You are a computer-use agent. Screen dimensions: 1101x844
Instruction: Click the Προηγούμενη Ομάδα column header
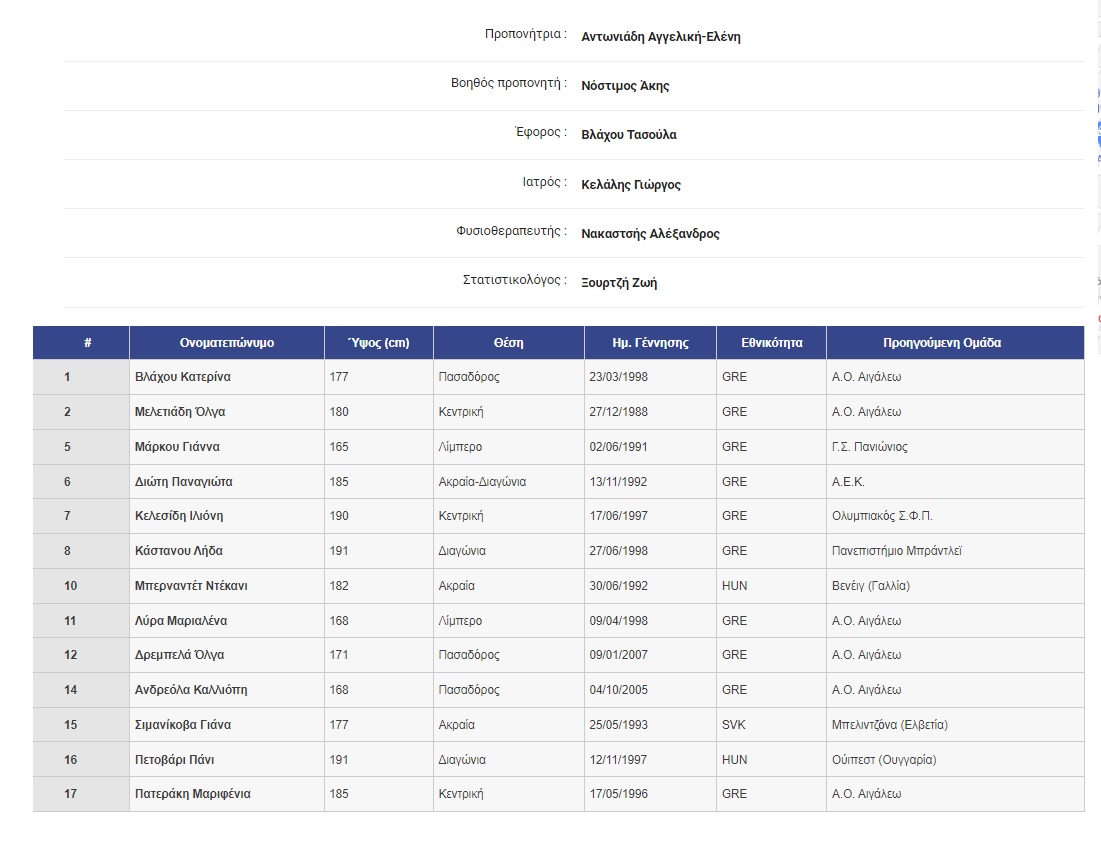pos(954,342)
